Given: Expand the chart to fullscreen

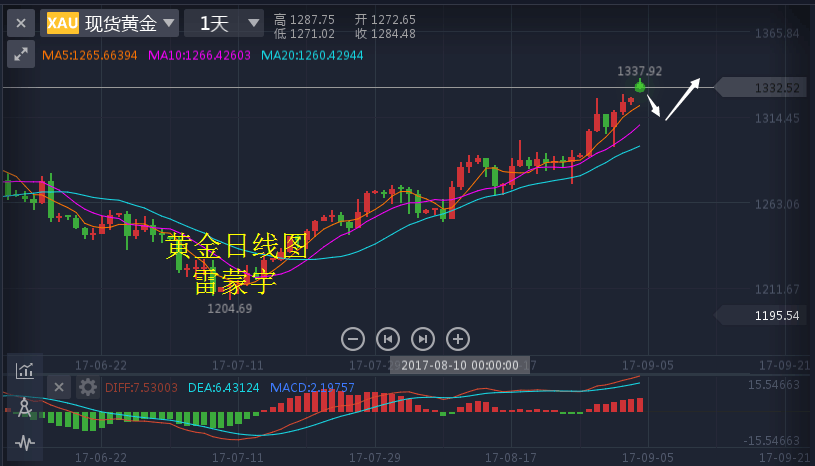Looking at the screenshot, I should 21,54.
